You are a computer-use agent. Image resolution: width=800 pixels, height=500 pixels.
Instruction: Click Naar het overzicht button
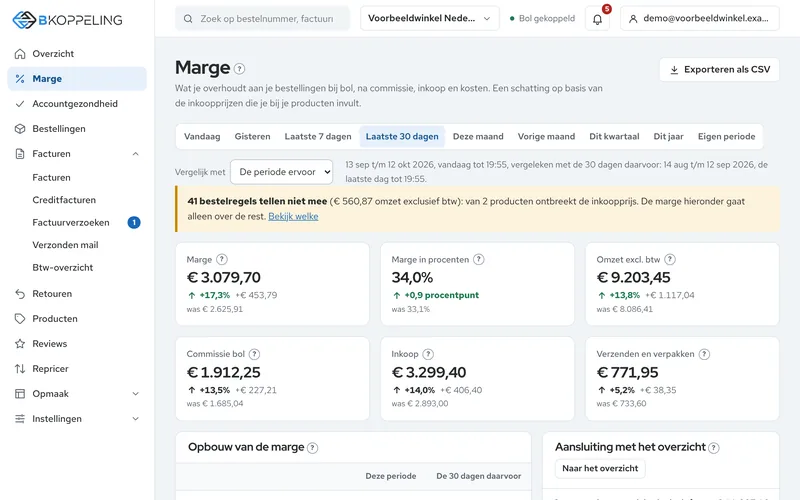600,468
